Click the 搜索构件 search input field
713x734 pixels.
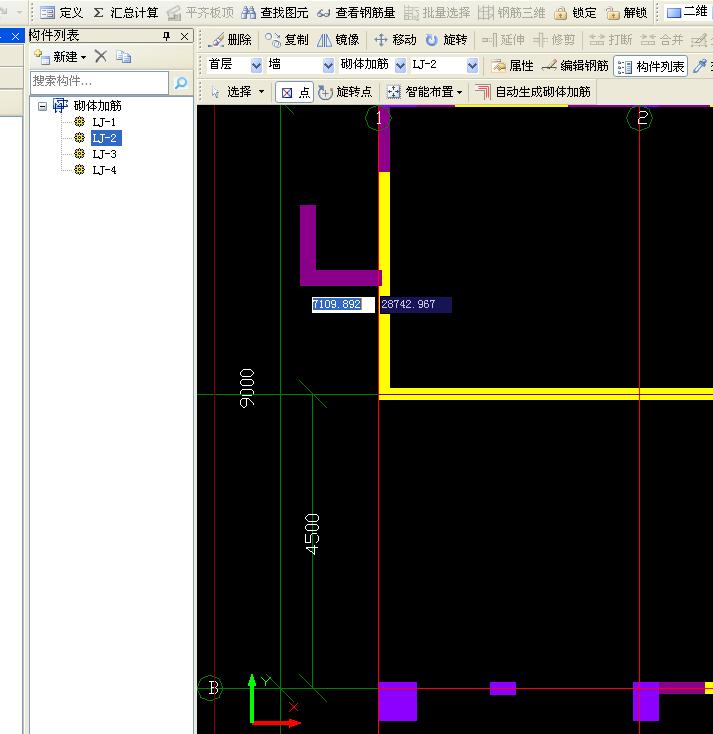click(x=99, y=82)
